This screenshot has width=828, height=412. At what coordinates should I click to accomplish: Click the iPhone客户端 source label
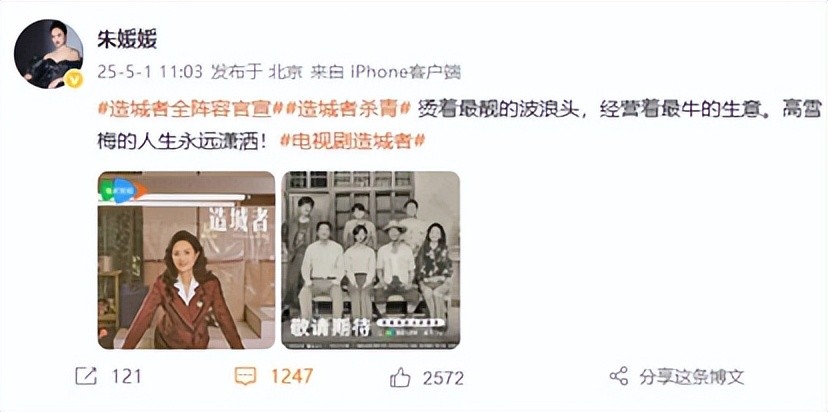406,72
